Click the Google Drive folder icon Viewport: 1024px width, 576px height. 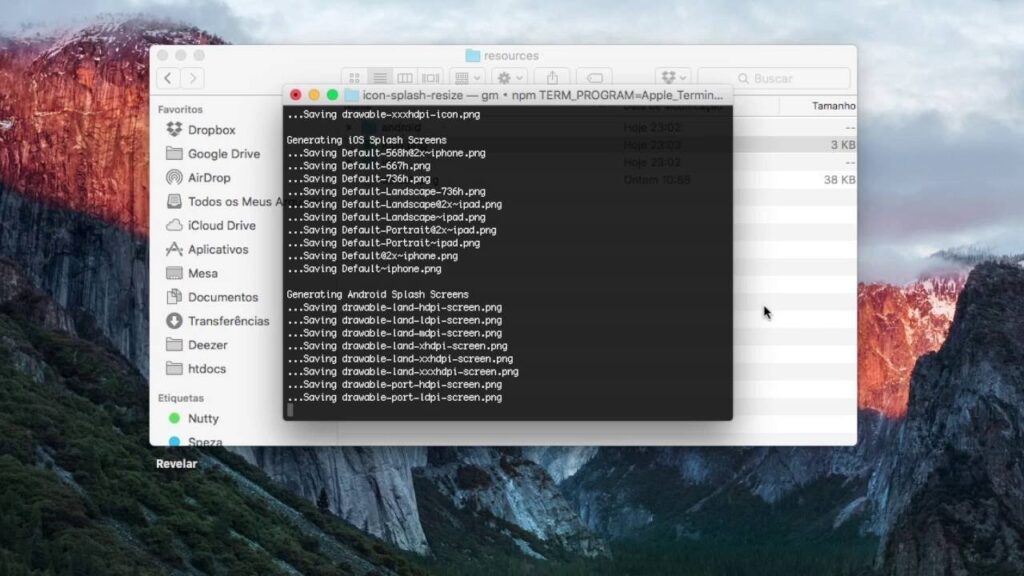[x=174, y=153]
